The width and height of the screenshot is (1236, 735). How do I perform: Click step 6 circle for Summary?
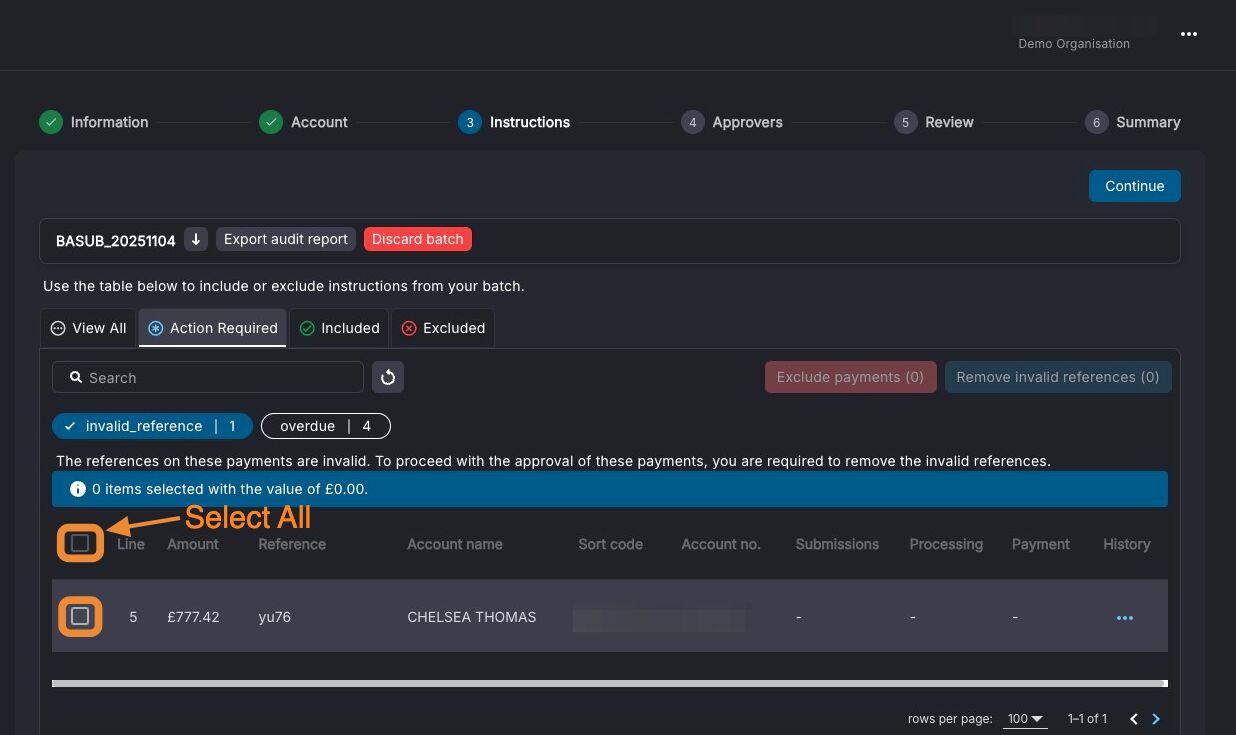tap(1096, 122)
